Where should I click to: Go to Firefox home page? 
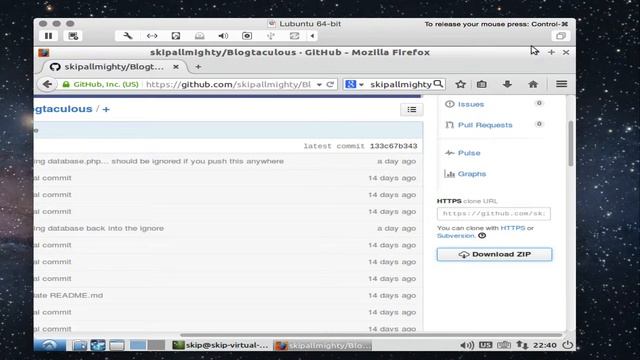533,84
